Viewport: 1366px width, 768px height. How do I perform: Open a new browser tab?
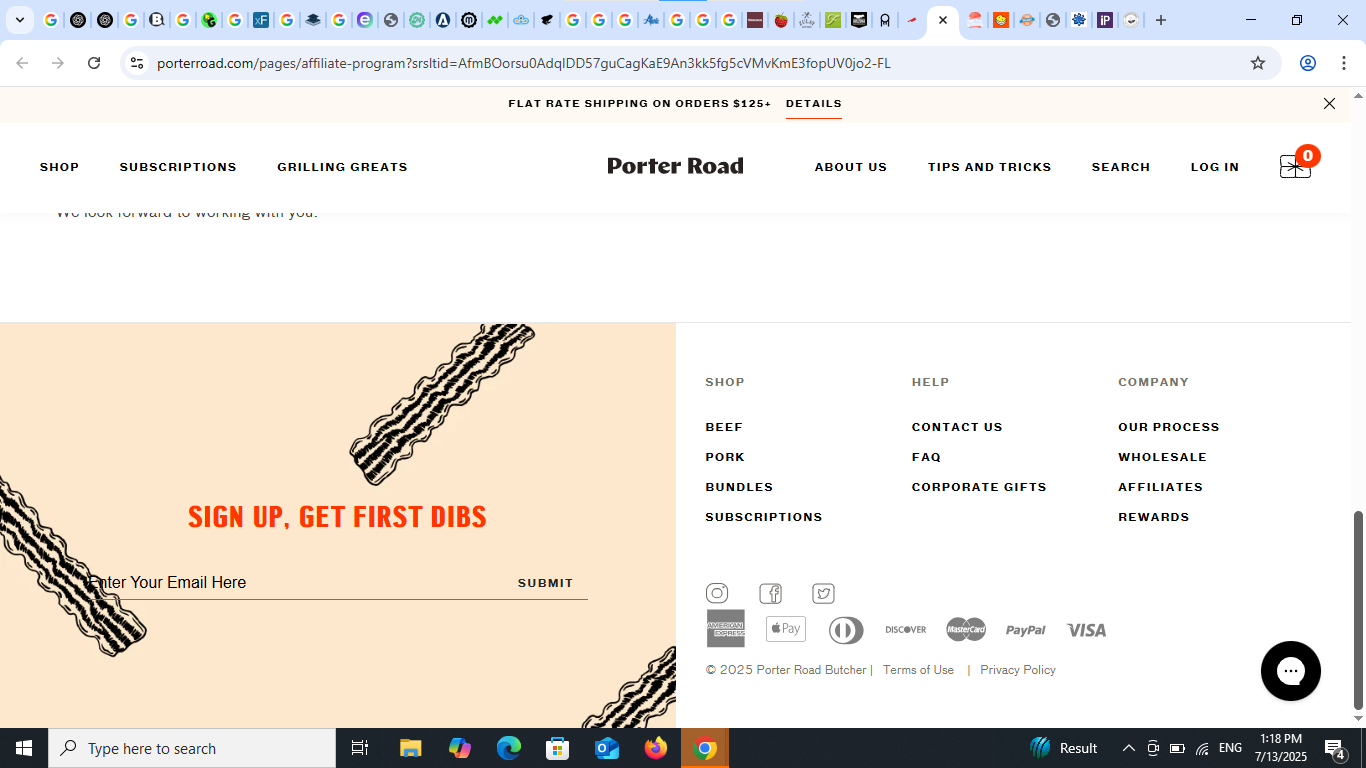1161,20
